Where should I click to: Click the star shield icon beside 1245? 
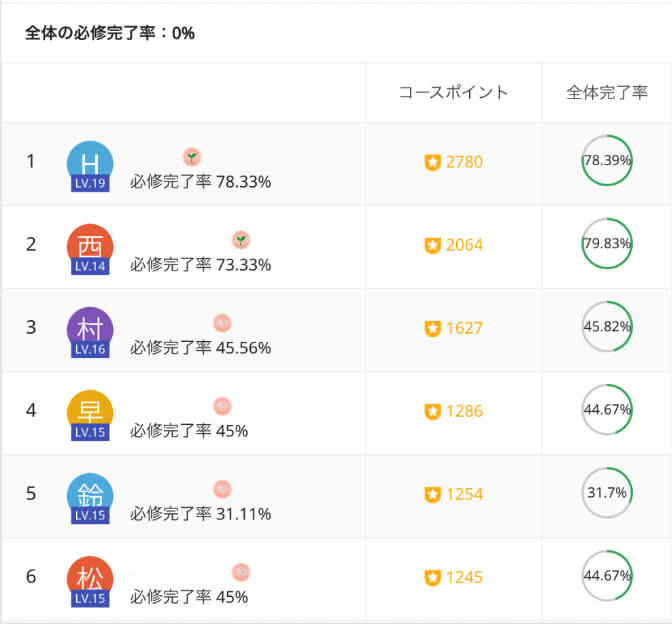pyautogui.click(x=432, y=578)
